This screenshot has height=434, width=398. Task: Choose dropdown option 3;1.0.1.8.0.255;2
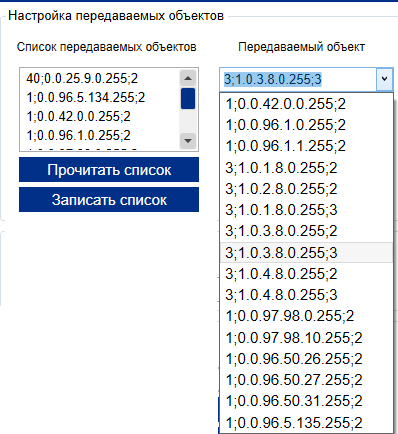[x=306, y=168]
